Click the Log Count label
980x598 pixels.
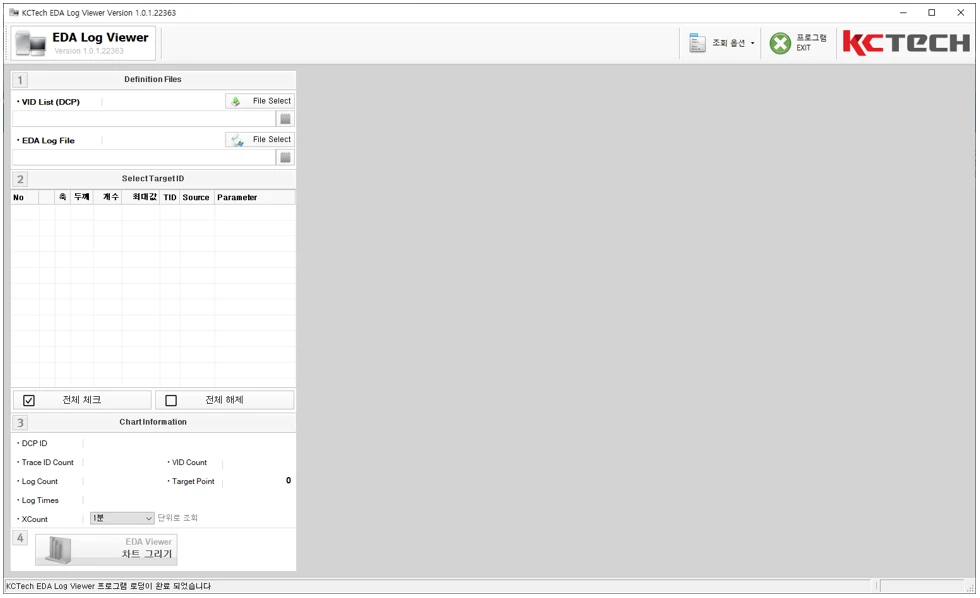coord(39,482)
